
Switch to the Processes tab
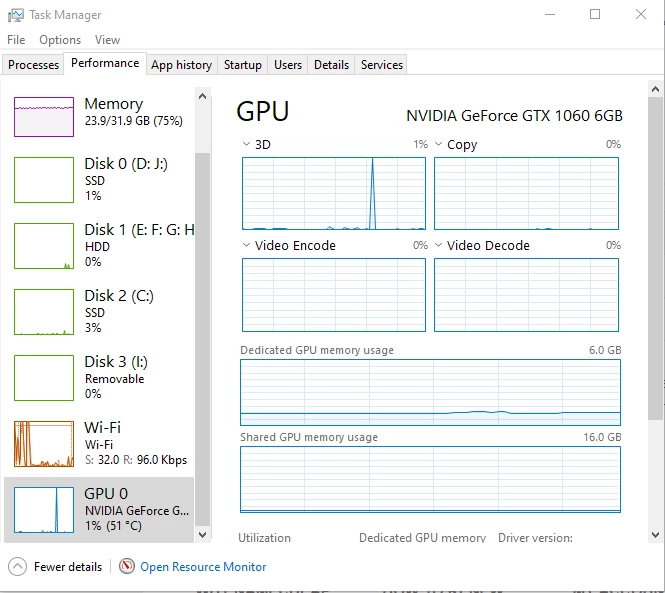(x=33, y=65)
